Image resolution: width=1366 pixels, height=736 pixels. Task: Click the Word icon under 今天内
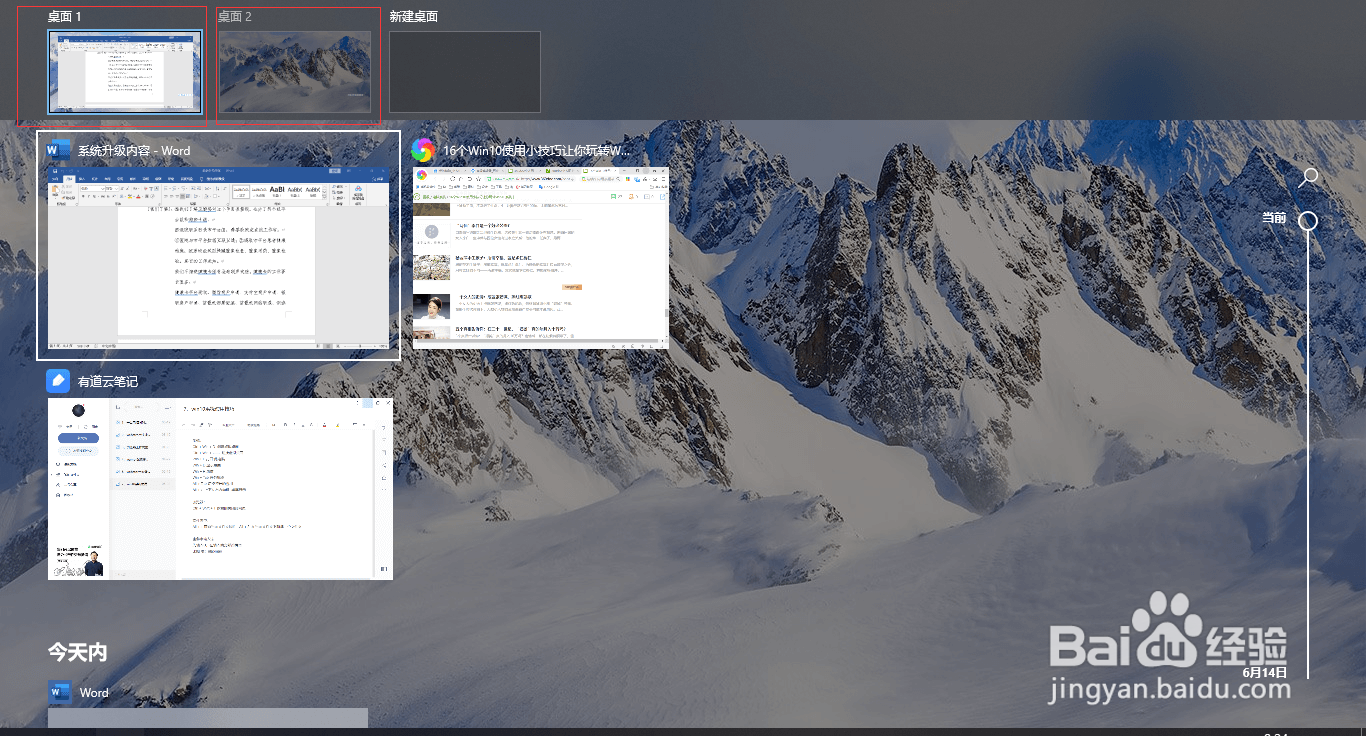[60, 692]
